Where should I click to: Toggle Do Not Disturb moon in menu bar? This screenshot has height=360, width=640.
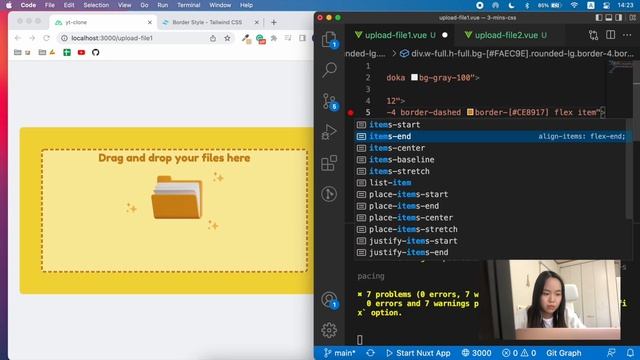511,5
